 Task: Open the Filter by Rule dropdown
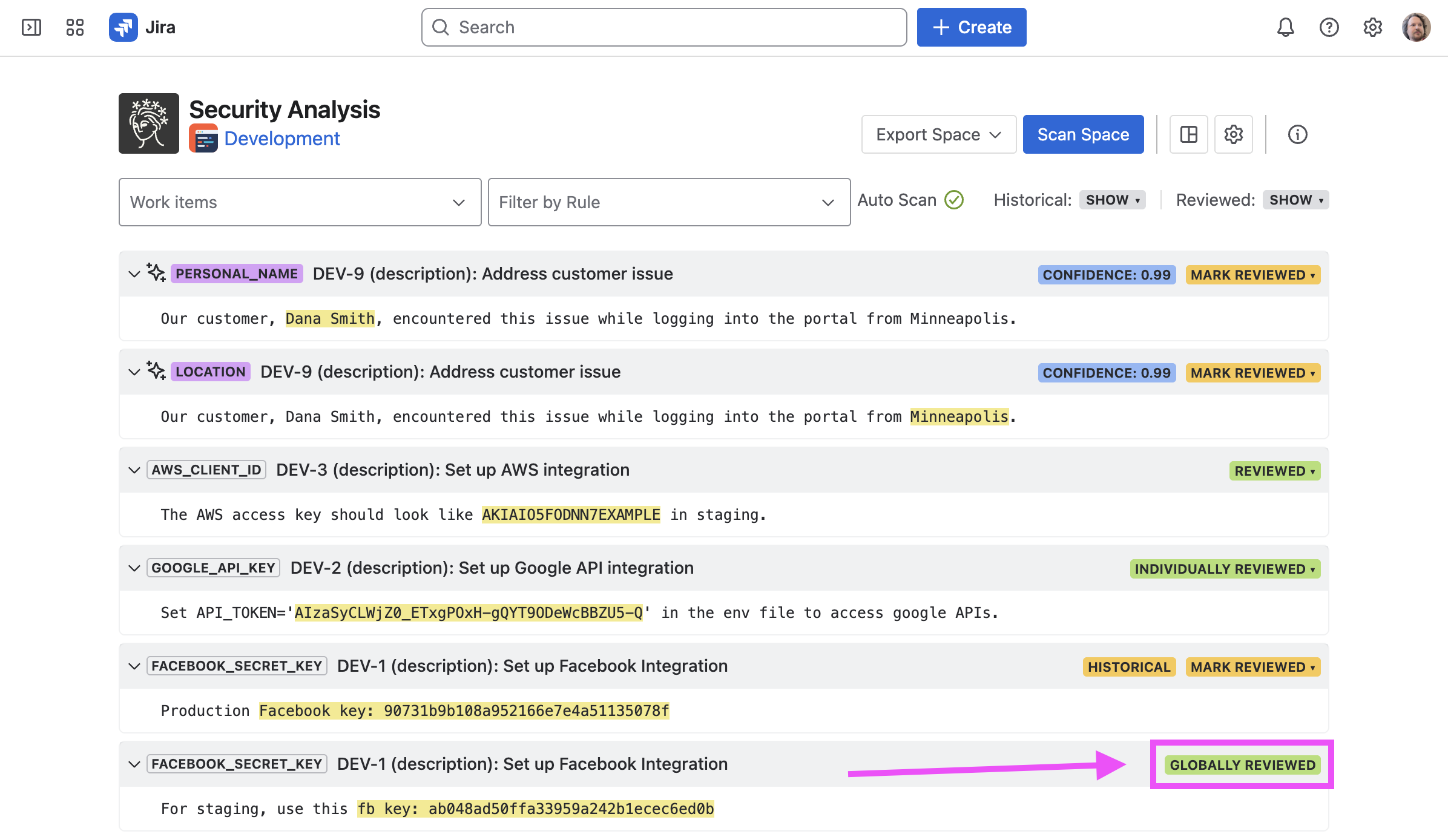click(x=670, y=202)
